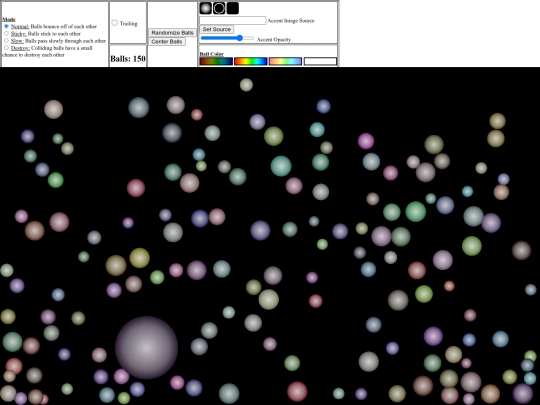The width and height of the screenshot is (540, 405).
Task: Enable the Trailing checkbox
Action: tap(115, 23)
